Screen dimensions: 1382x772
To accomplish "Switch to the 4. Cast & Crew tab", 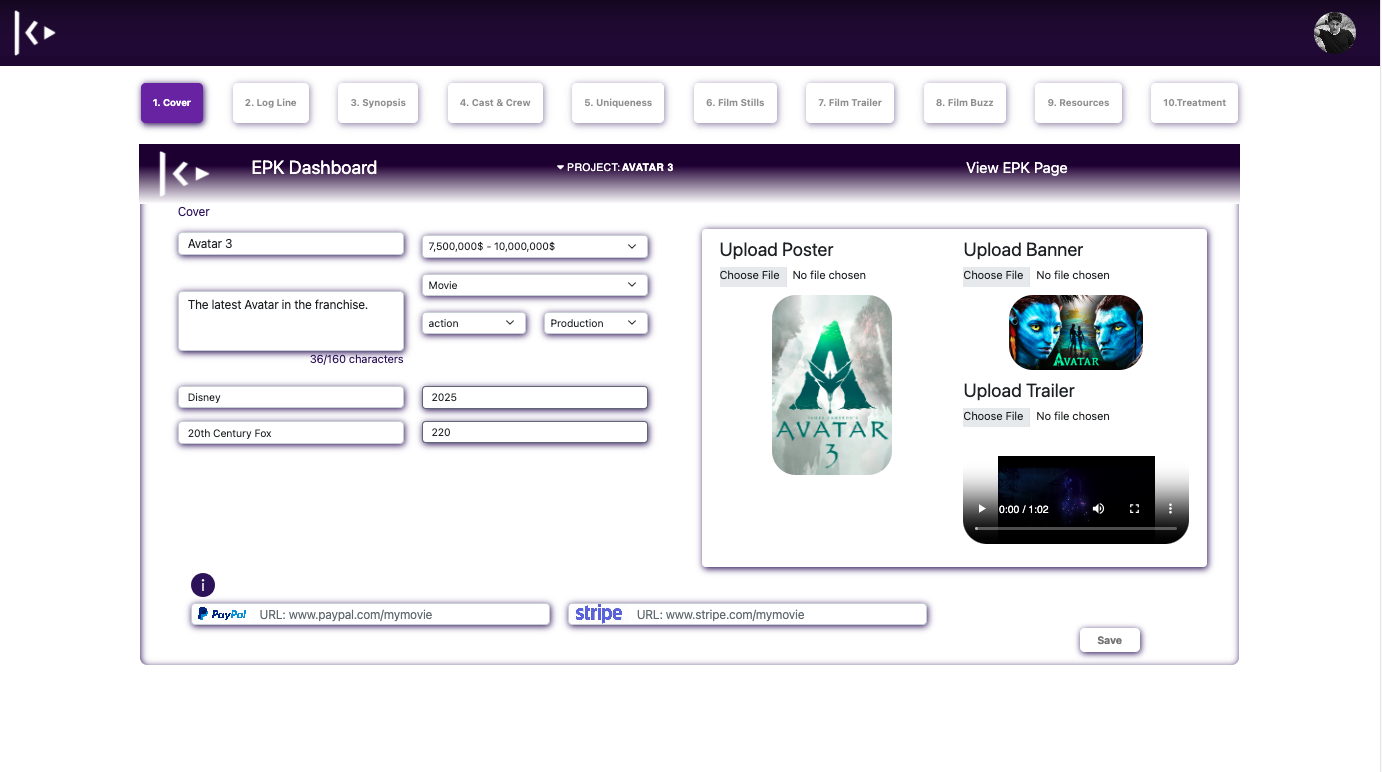I will 495,103.
